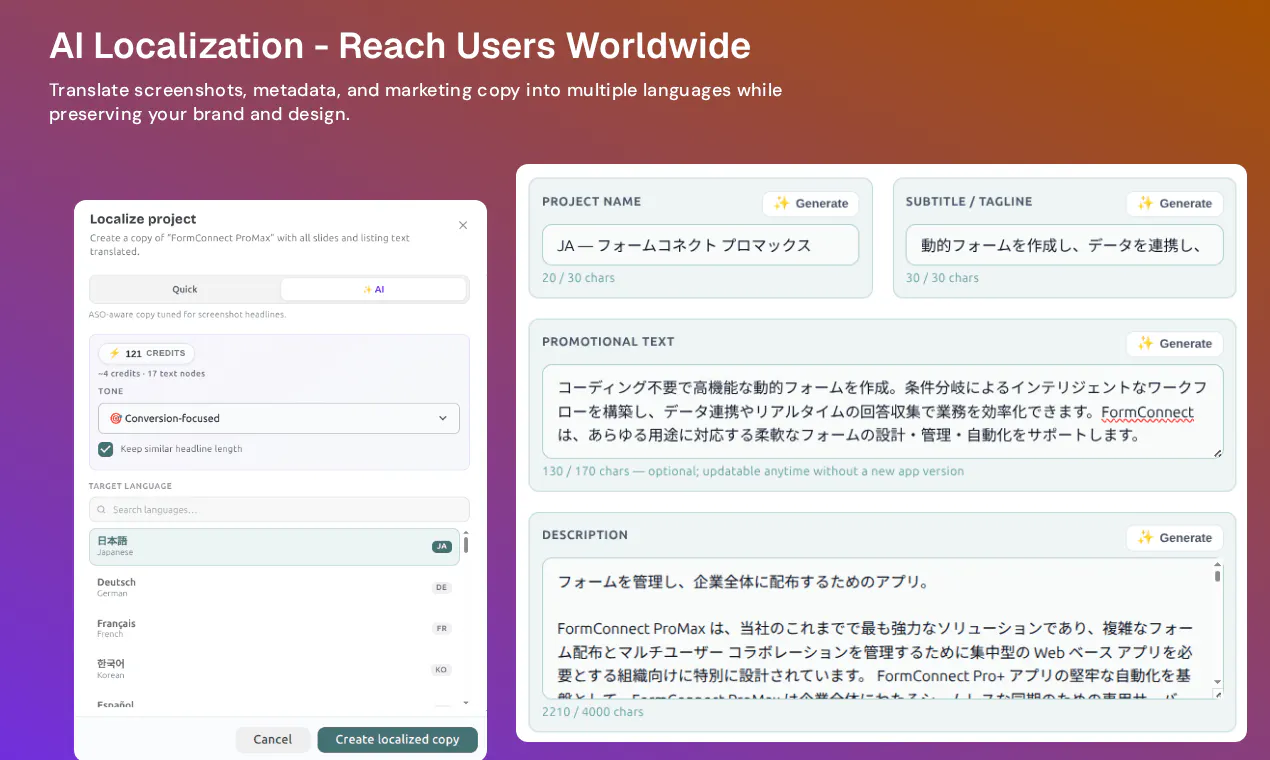Click the Subtitle / Tagline input field

(1064, 245)
